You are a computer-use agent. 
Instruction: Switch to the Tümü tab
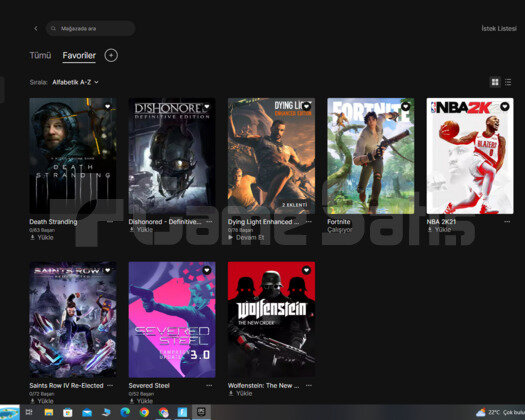tap(40, 55)
